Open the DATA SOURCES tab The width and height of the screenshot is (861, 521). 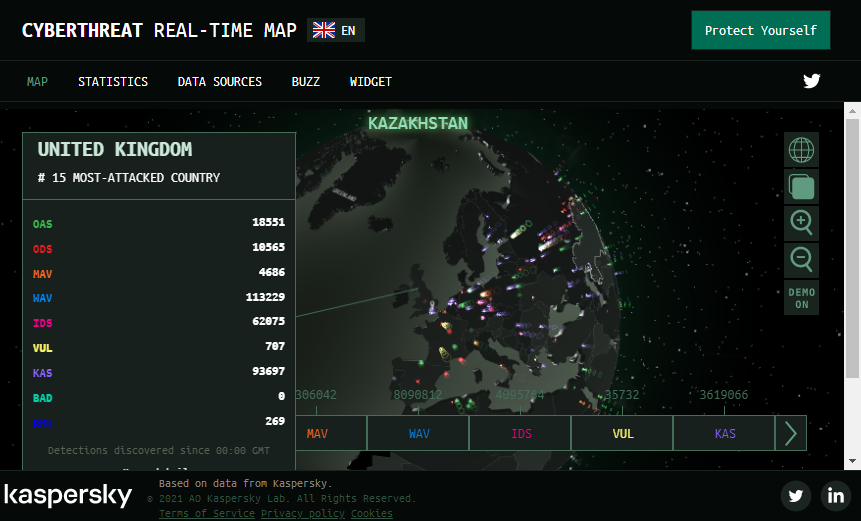[220, 82]
